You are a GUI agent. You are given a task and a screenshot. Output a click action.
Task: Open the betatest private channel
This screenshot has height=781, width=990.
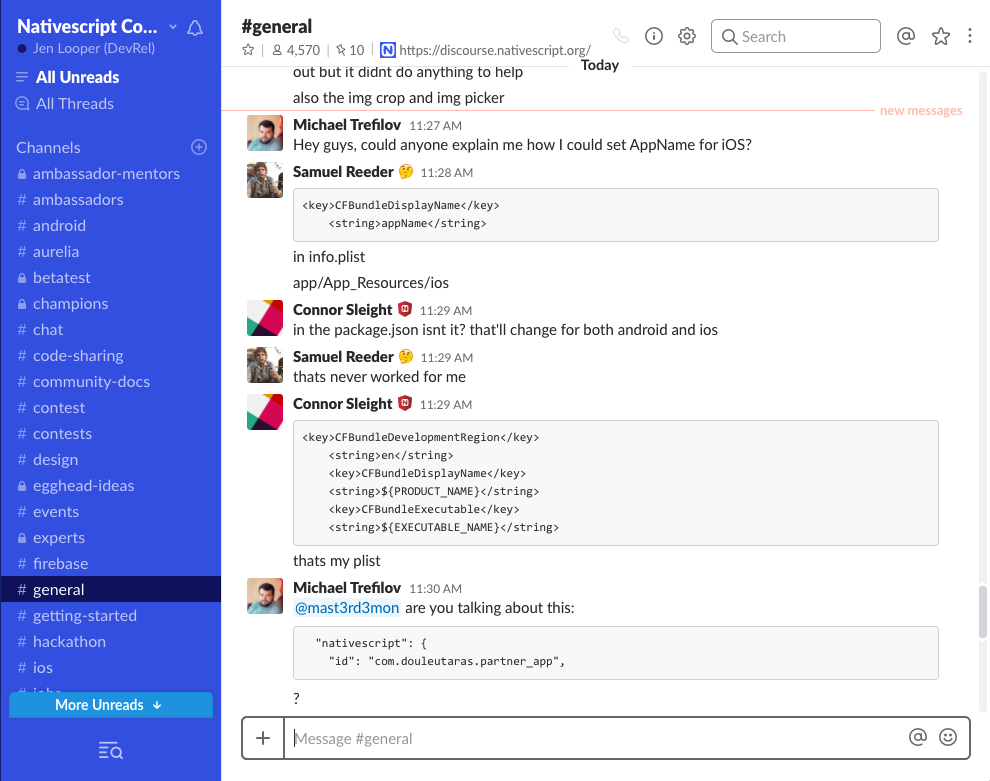pos(61,278)
